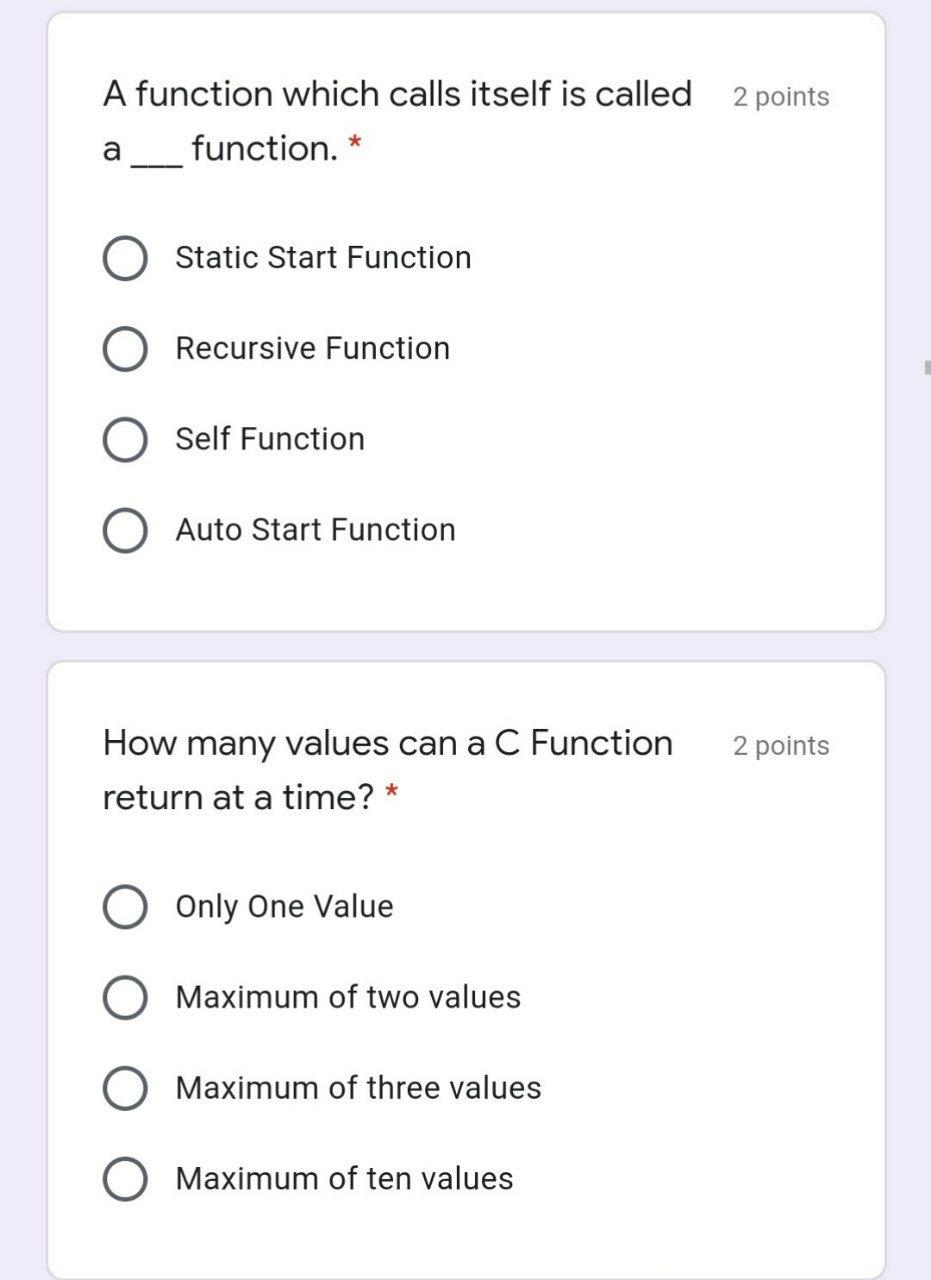Click the 2 points label on second question
The image size is (931, 1280).
pyautogui.click(x=781, y=746)
